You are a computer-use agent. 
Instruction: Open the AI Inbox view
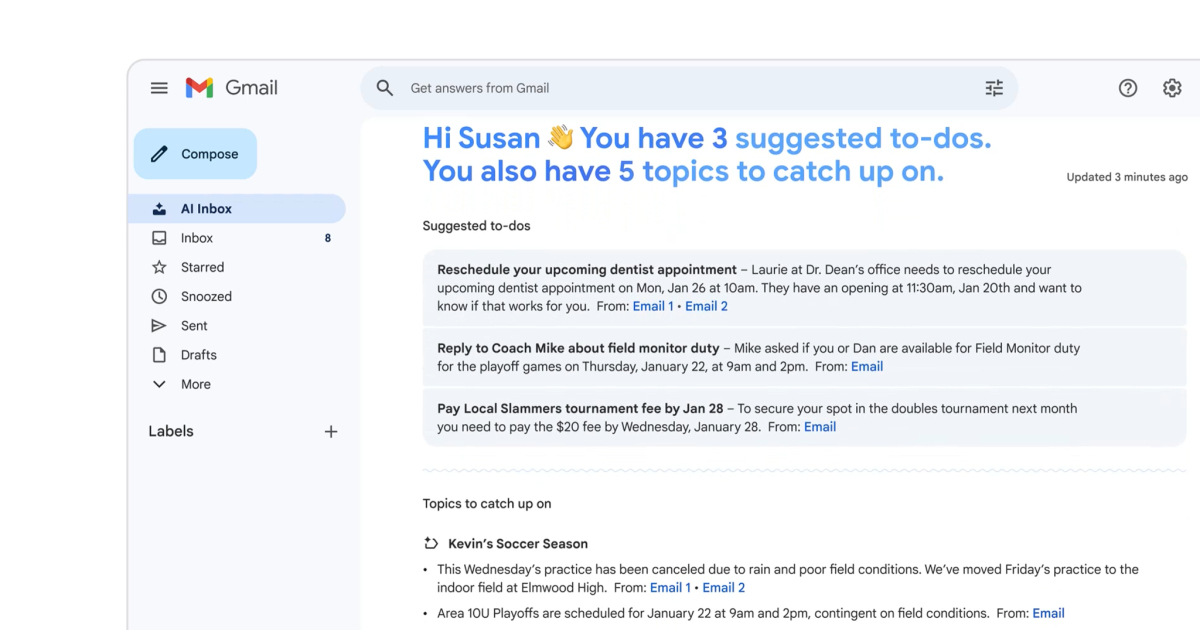coord(206,209)
